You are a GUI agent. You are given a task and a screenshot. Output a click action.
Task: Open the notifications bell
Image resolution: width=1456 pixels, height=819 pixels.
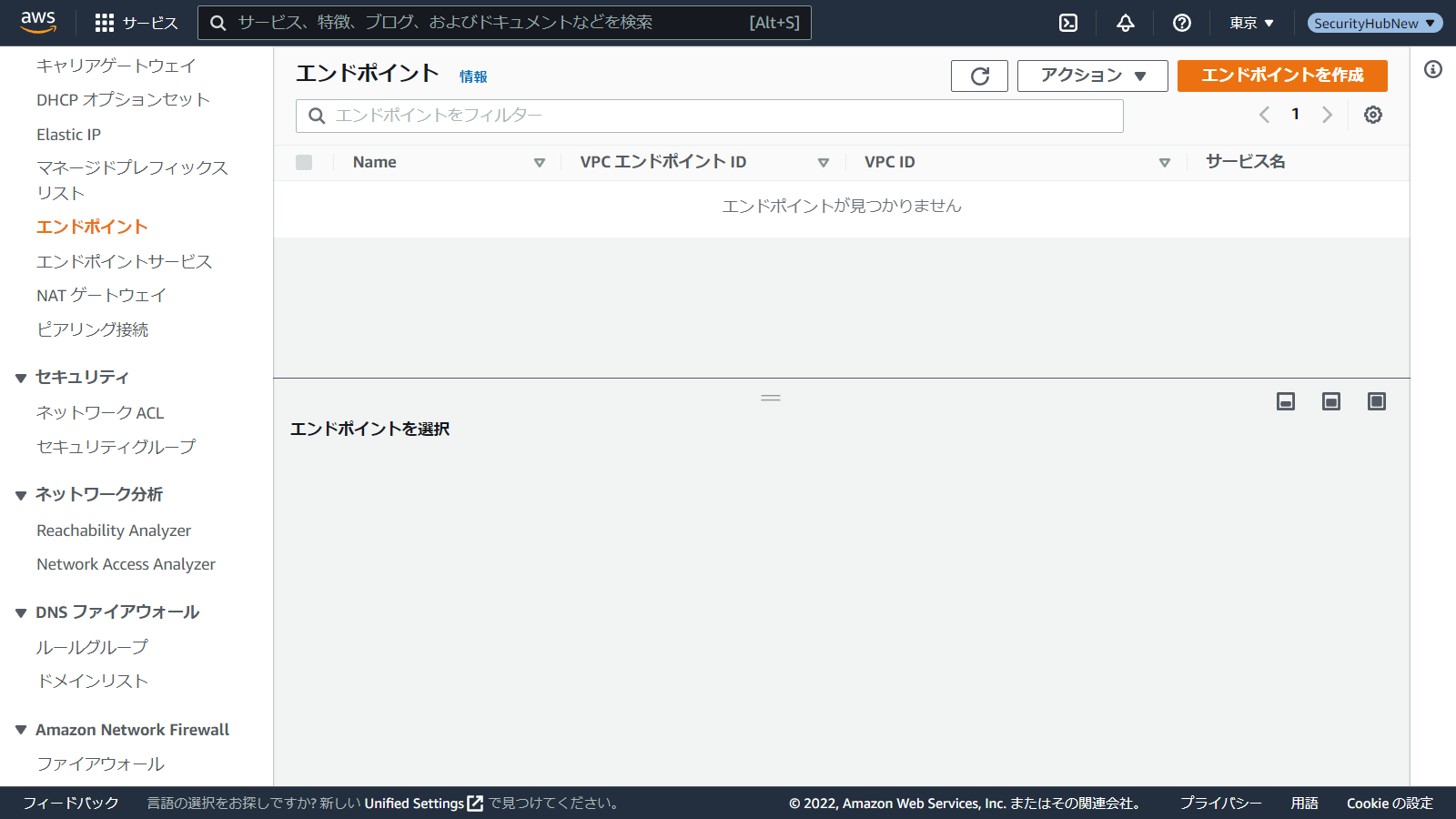click(x=1126, y=23)
